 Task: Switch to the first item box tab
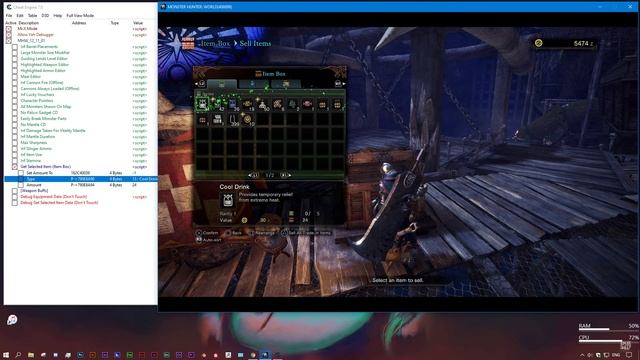222,84
